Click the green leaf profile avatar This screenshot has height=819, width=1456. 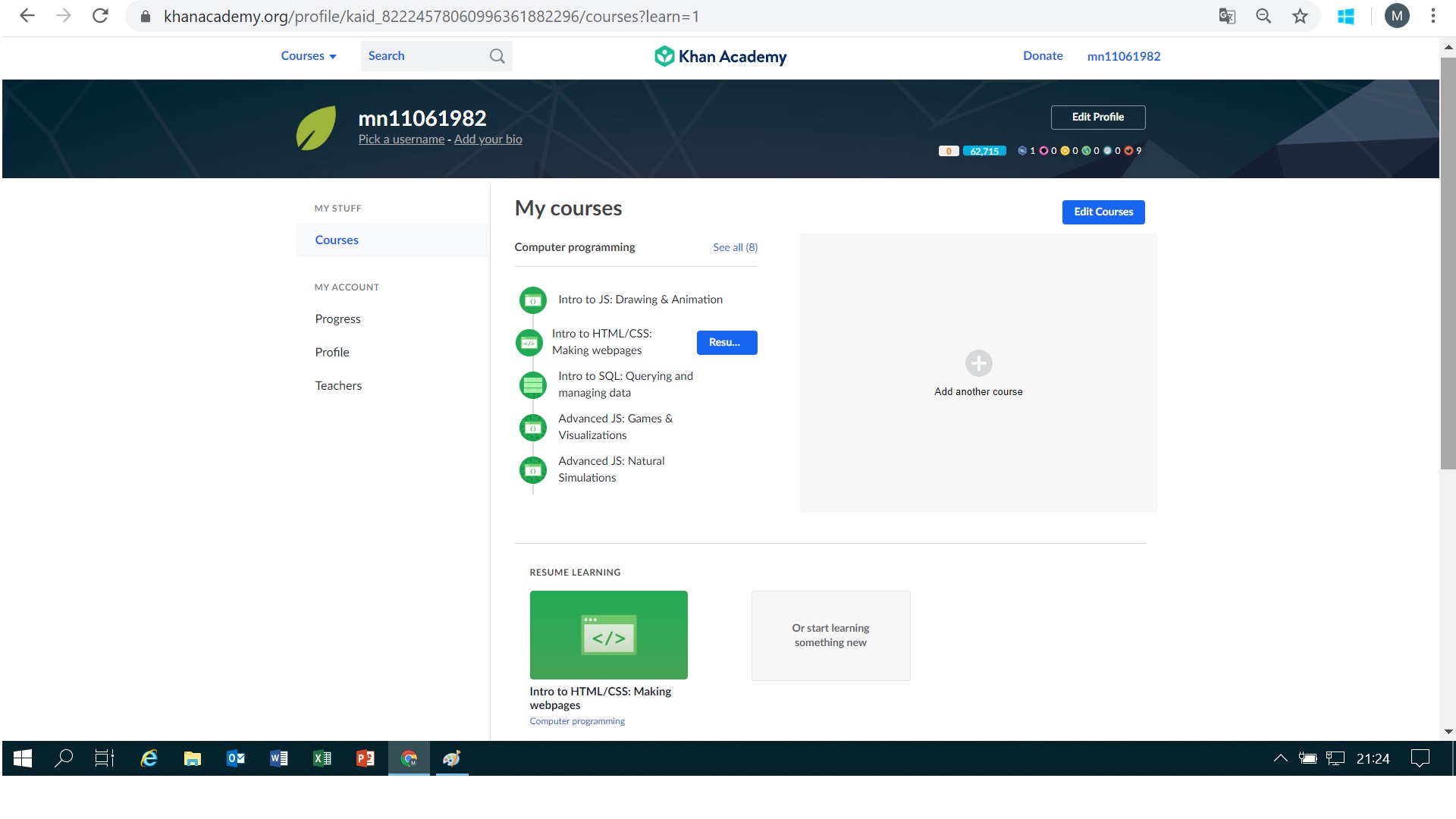click(316, 128)
